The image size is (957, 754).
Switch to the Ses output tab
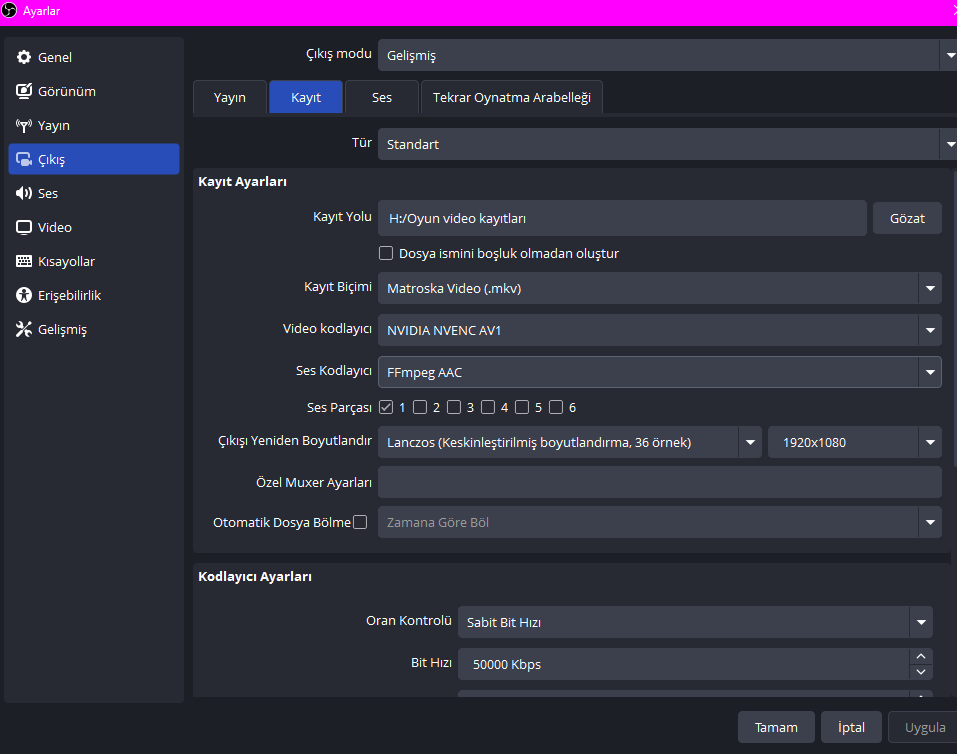[382, 97]
